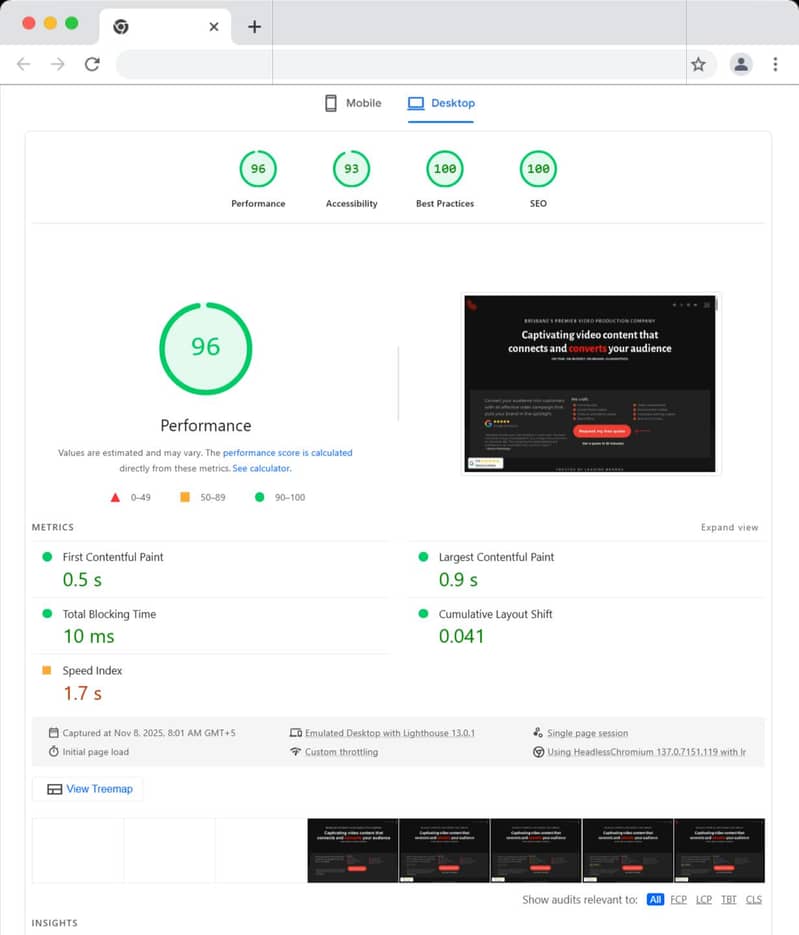Viewport: 799px width, 935px height.
Task: Open the user profile avatar
Action: (x=741, y=64)
